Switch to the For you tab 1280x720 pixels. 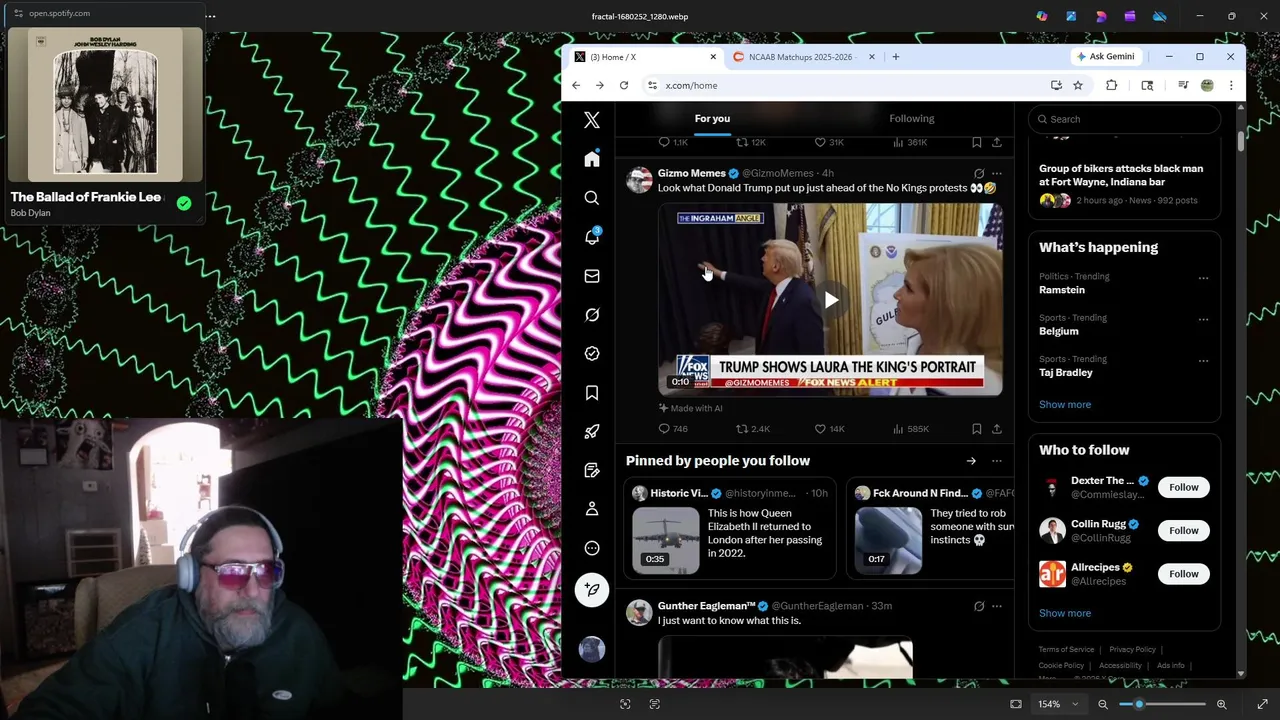pos(712,118)
